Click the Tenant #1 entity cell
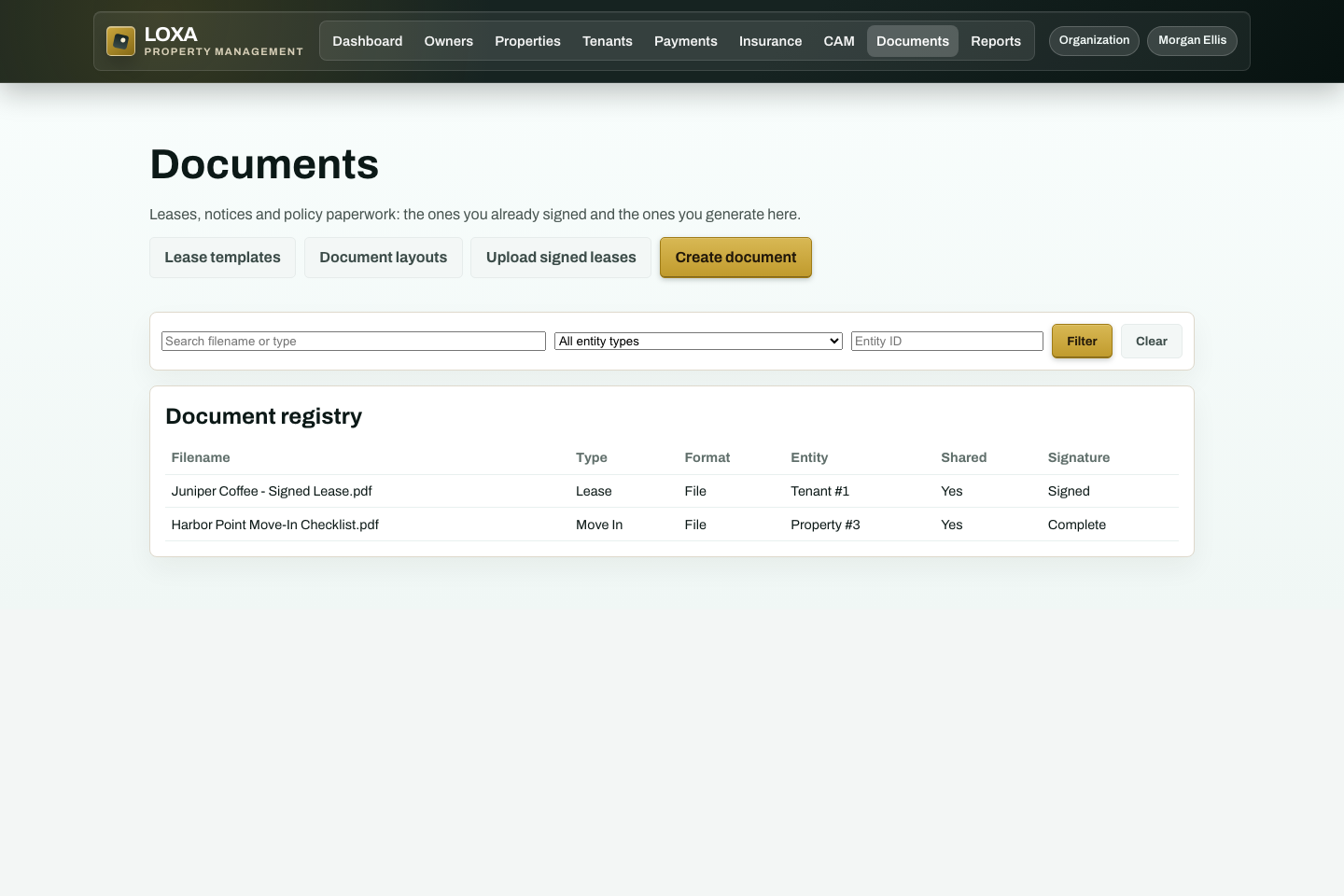This screenshot has width=1344, height=896. [x=820, y=491]
